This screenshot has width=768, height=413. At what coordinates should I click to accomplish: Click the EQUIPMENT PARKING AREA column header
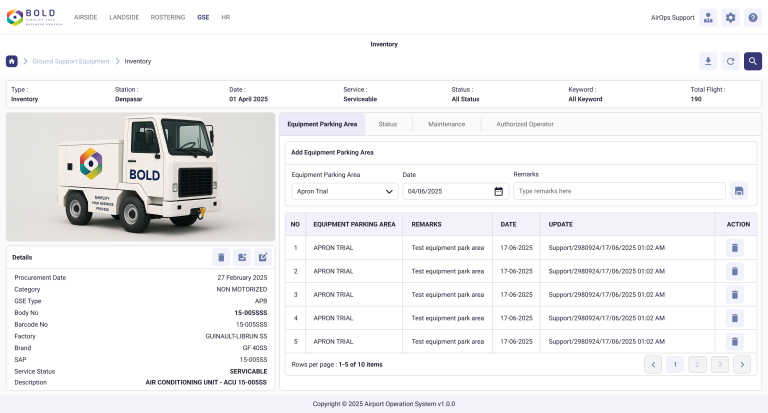pyautogui.click(x=354, y=224)
